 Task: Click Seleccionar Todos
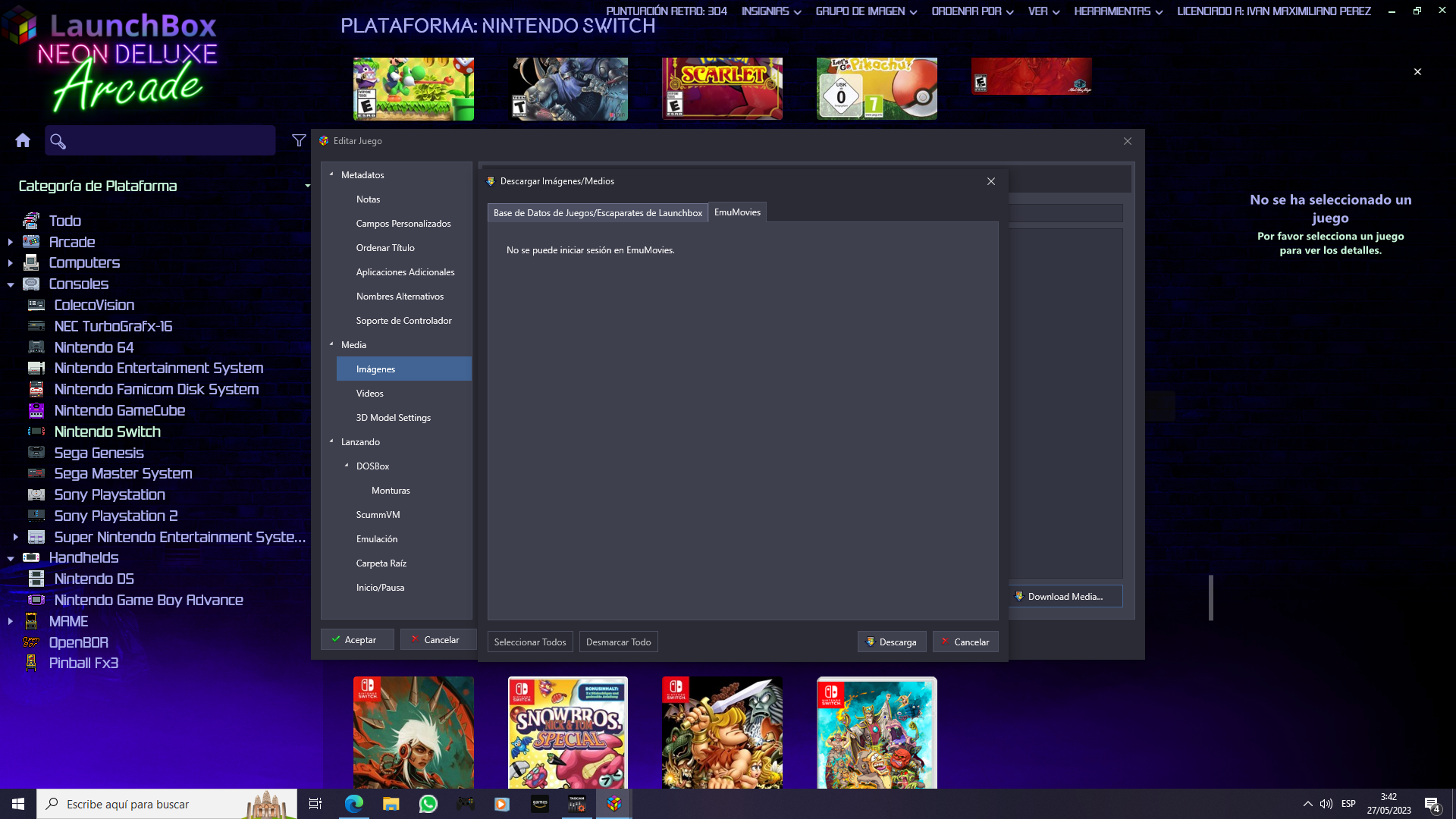tap(530, 642)
